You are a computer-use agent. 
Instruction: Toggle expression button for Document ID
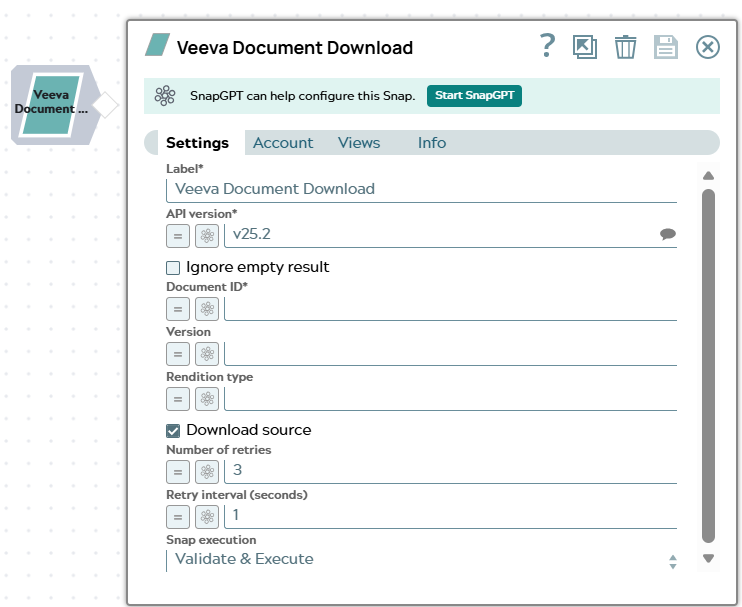[178, 309]
